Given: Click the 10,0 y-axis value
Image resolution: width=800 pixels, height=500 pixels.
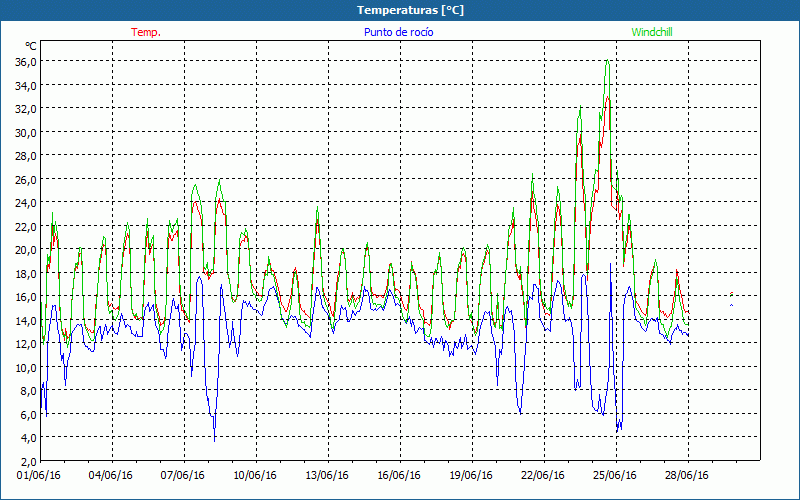Looking at the screenshot, I should click(x=26, y=367).
